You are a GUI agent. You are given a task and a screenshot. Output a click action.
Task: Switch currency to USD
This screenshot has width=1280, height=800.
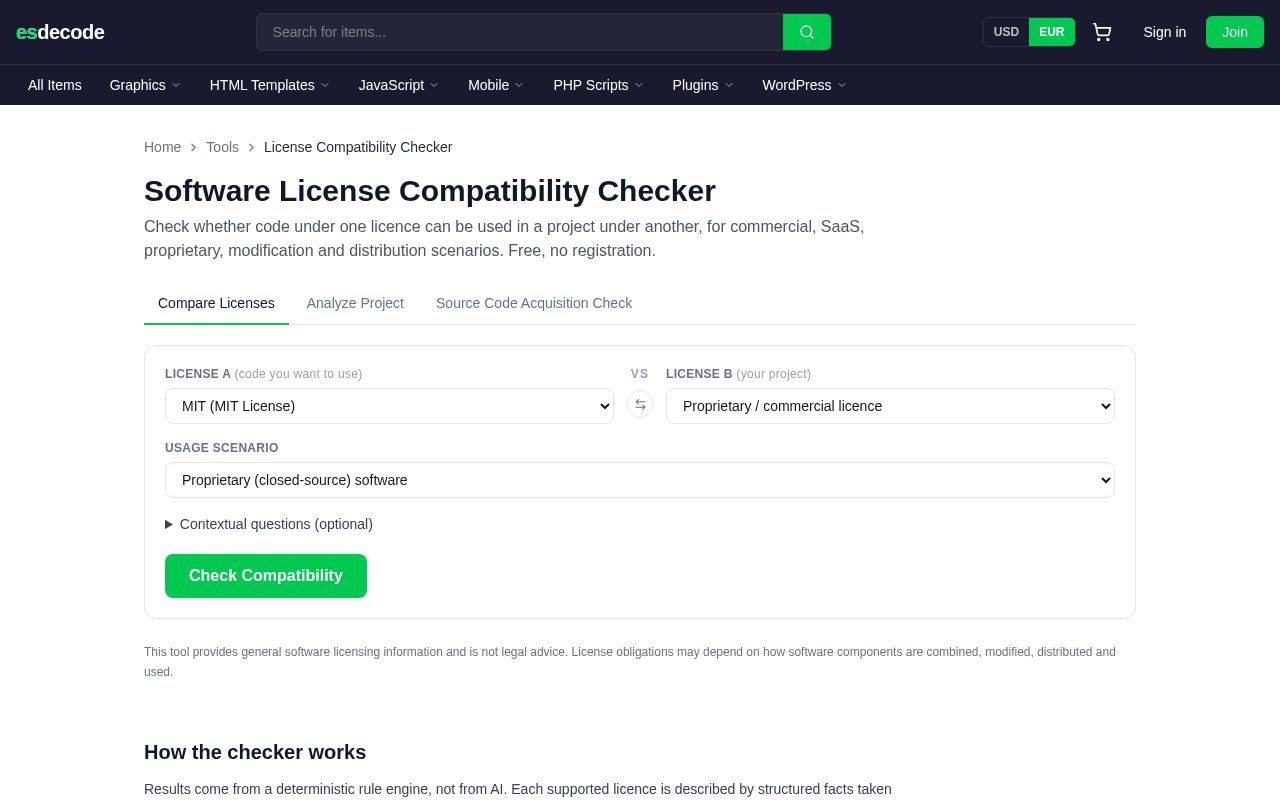(x=1006, y=32)
